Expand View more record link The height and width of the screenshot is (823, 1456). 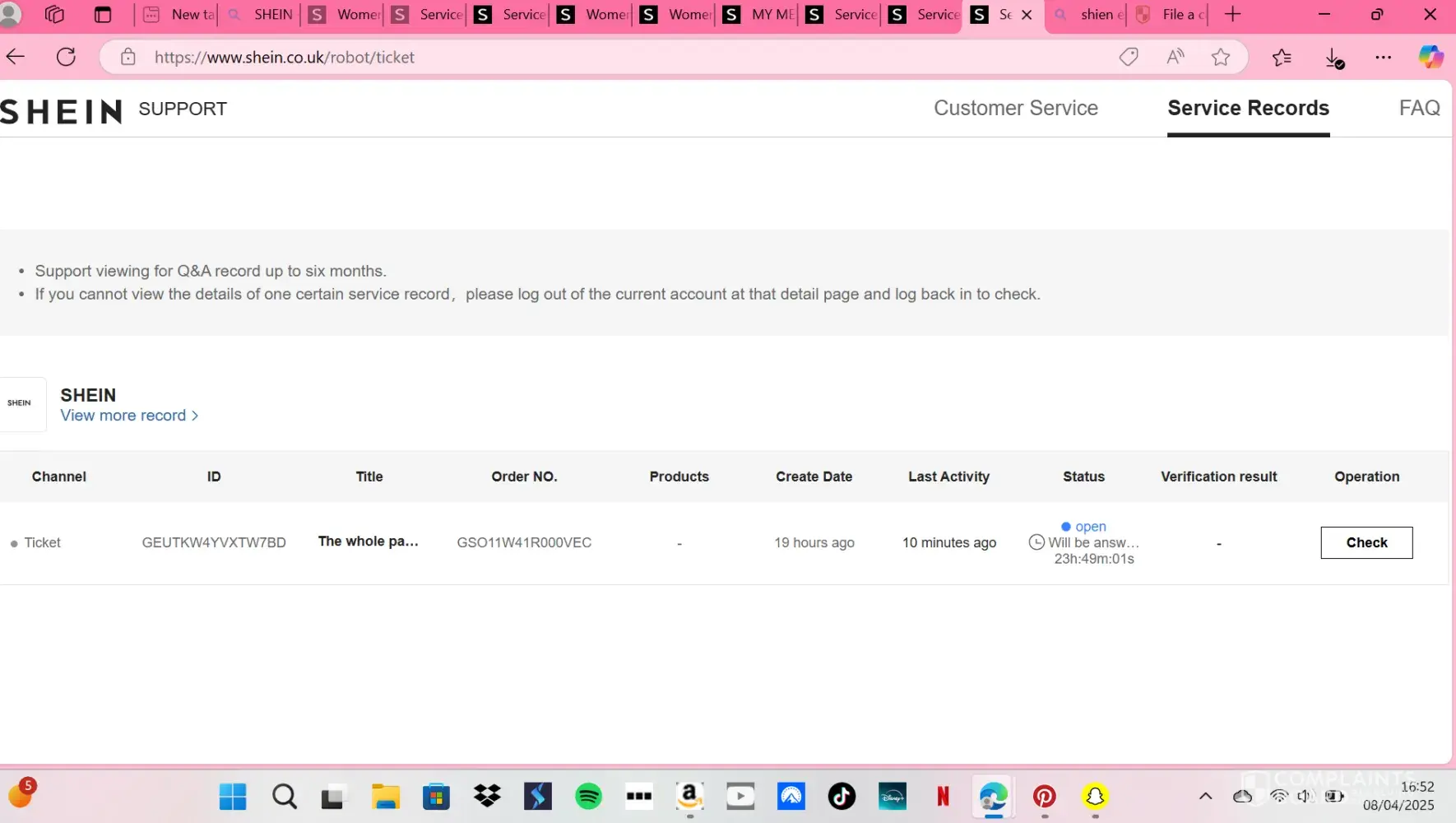pyautogui.click(x=129, y=416)
